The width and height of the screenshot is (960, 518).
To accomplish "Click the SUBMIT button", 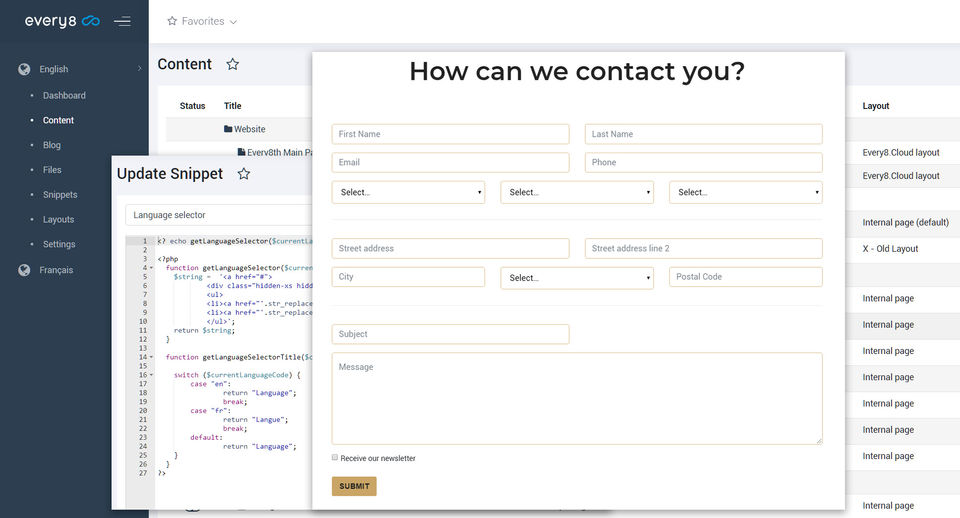I will coord(354,486).
